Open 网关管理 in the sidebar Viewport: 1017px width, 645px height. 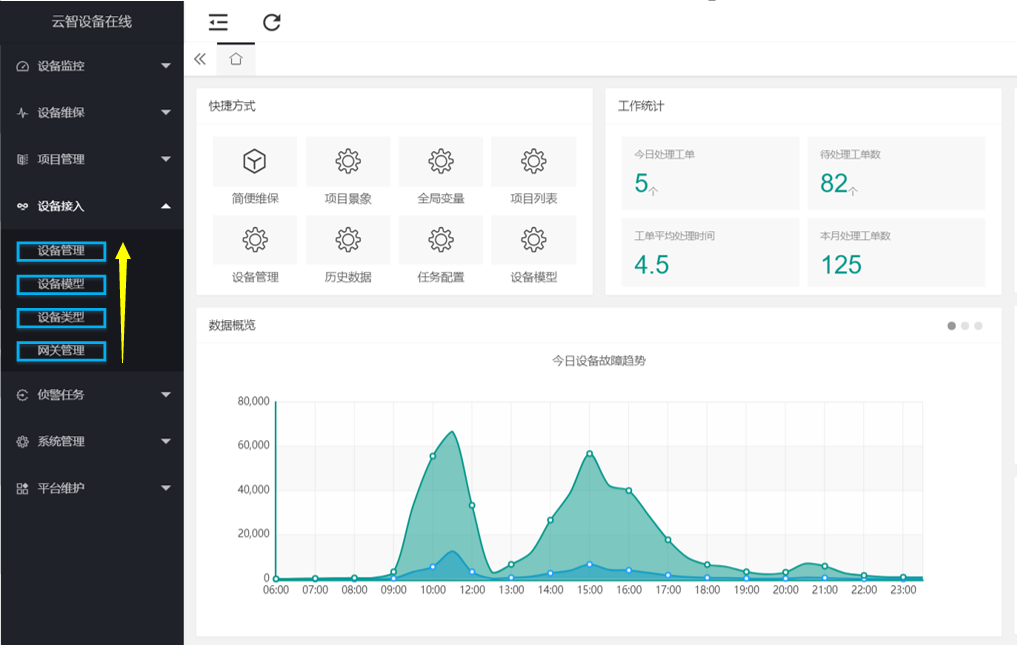(x=61, y=351)
